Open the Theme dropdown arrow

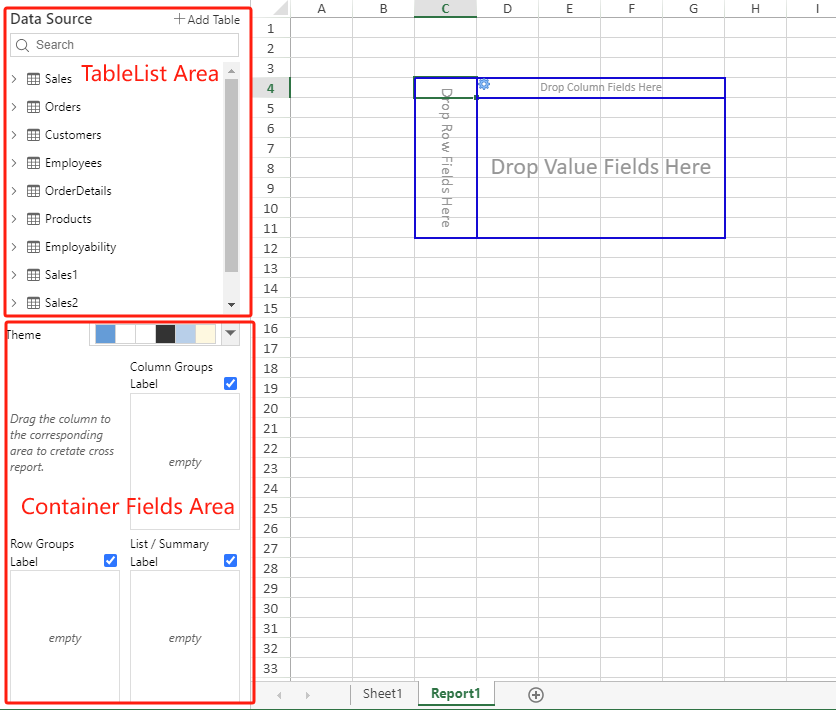point(230,334)
